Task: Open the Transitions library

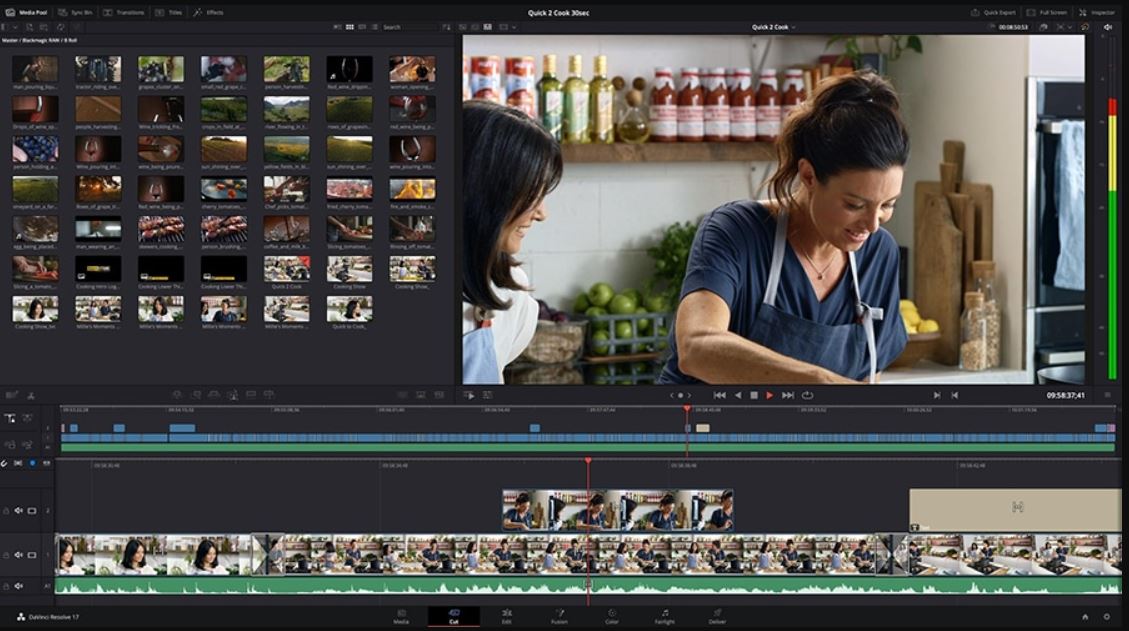Action: click(x=125, y=12)
